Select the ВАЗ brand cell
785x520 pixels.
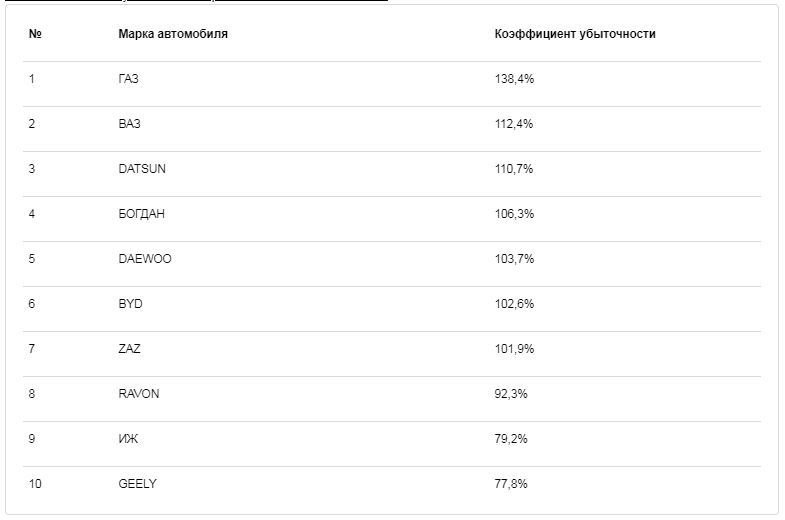tap(130, 124)
